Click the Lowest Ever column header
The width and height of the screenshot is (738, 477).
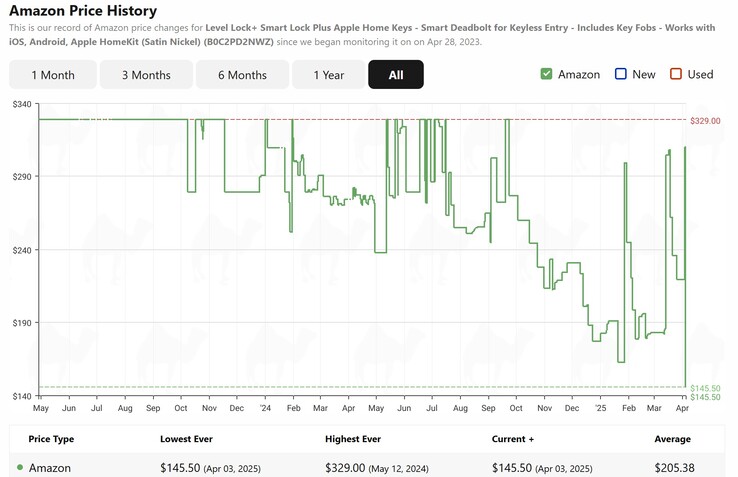186,439
